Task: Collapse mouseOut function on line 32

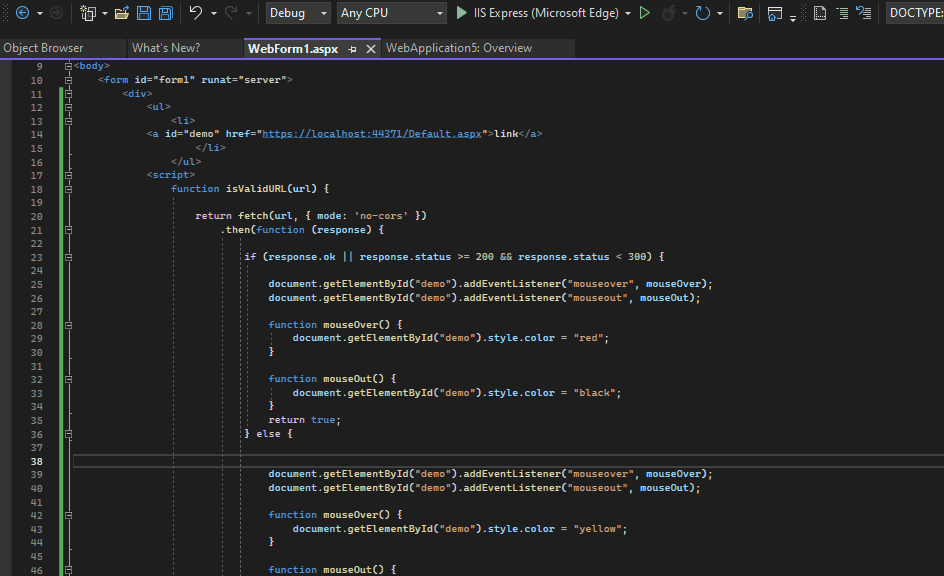Action: (x=68, y=379)
